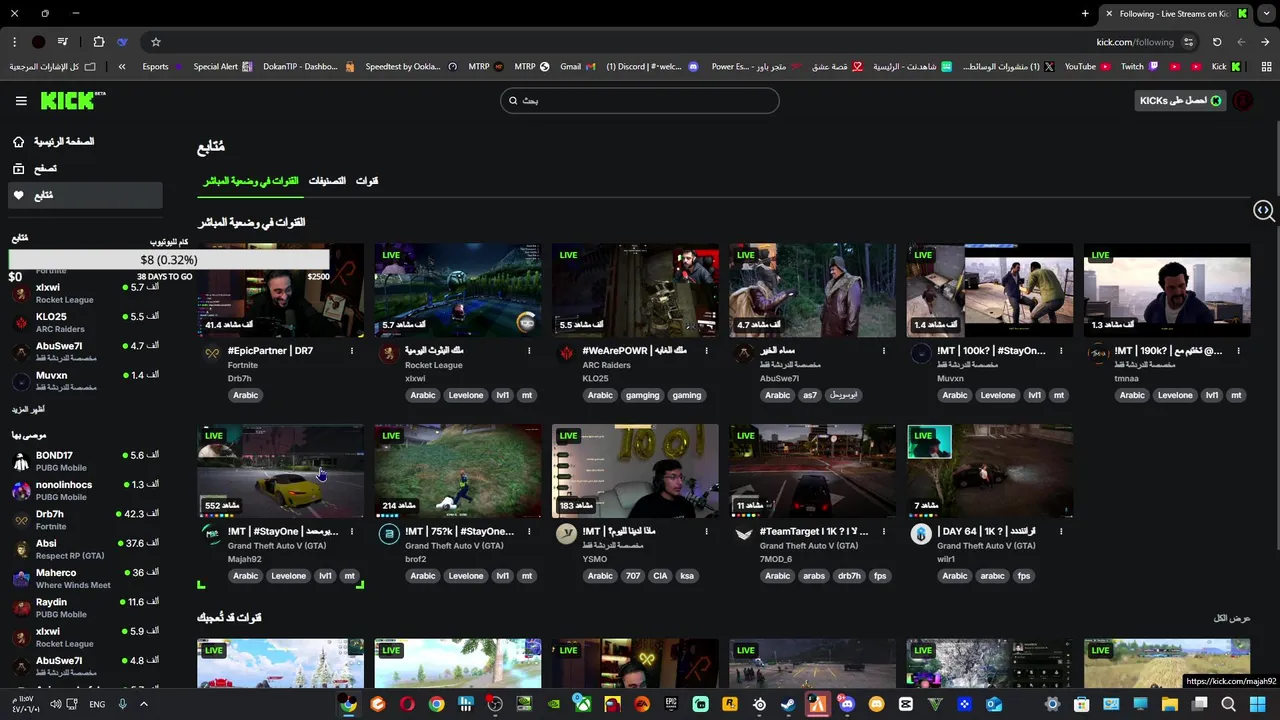Screen dimensions: 1280x720
Task: Open three-dot menu on #WeArePOWR card
Action: click(706, 351)
